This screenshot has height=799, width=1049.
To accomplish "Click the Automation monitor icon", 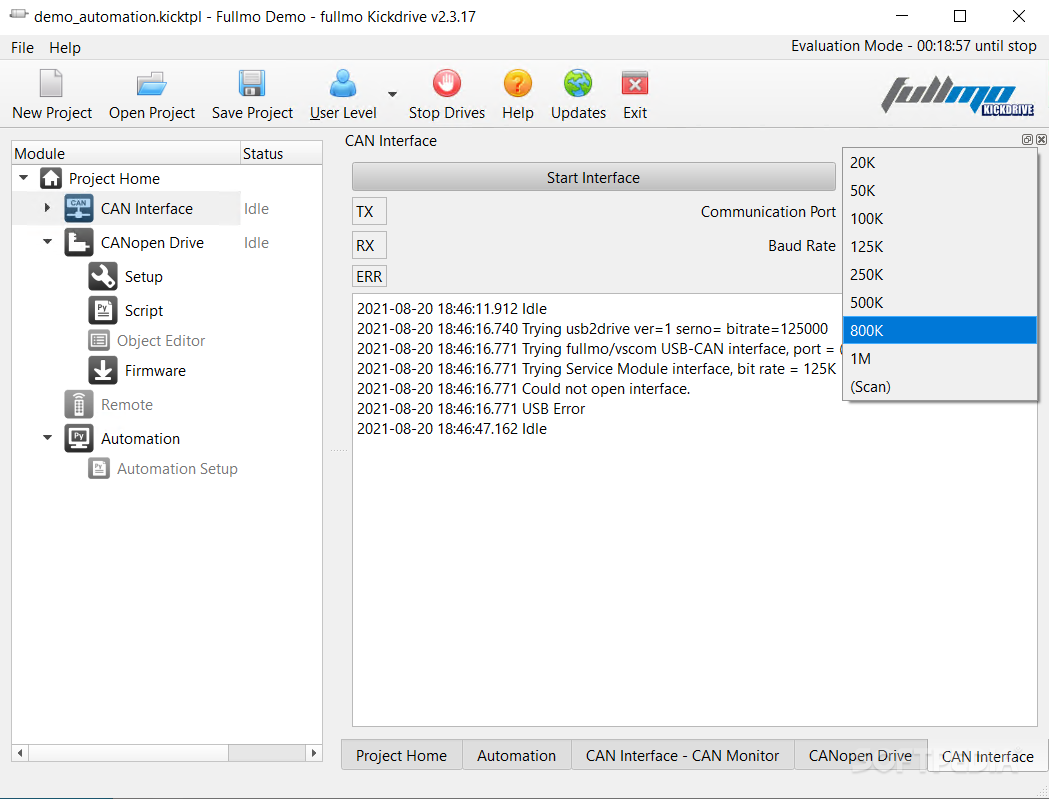I will 79,439.
